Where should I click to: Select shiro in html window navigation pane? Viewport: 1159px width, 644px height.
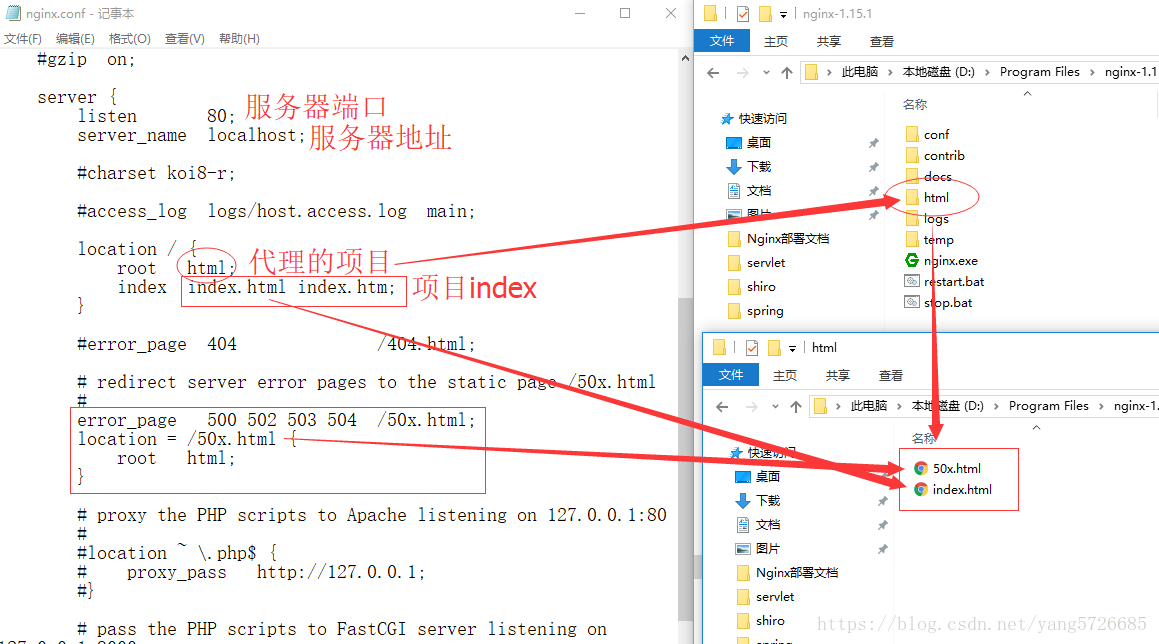761,621
